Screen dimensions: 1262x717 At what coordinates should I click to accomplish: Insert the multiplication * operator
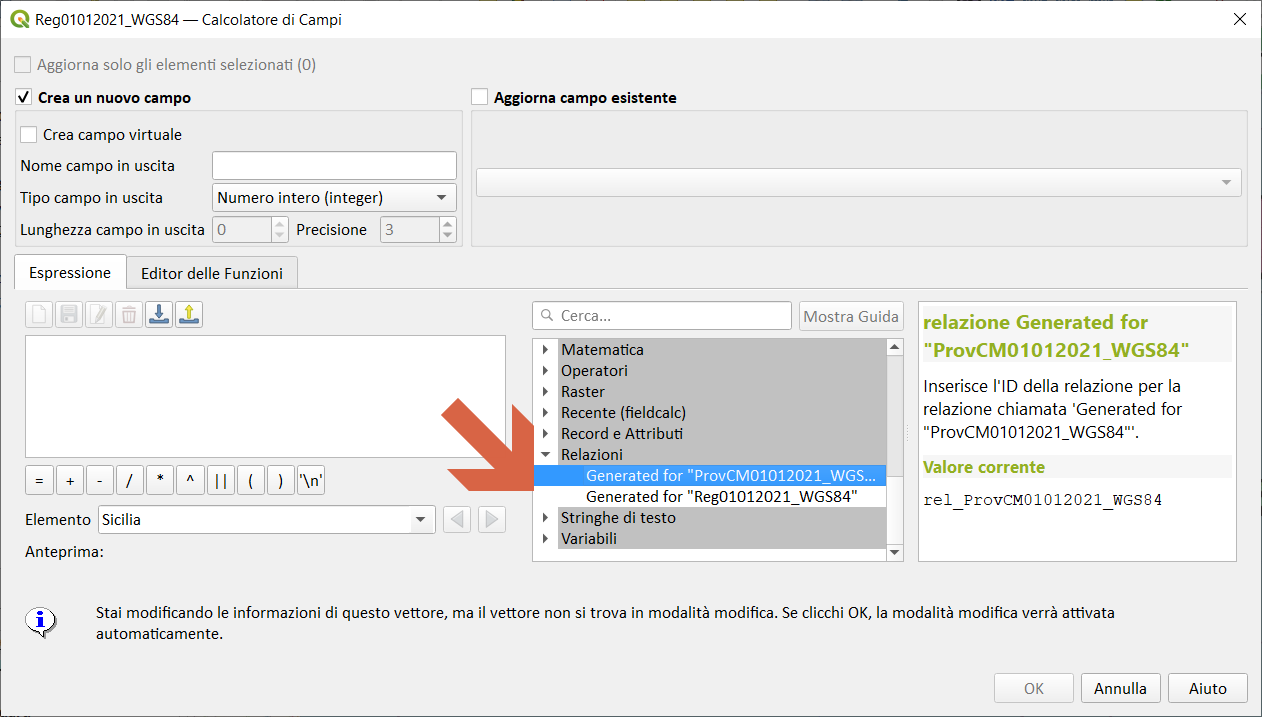pyautogui.click(x=160, y=481)
